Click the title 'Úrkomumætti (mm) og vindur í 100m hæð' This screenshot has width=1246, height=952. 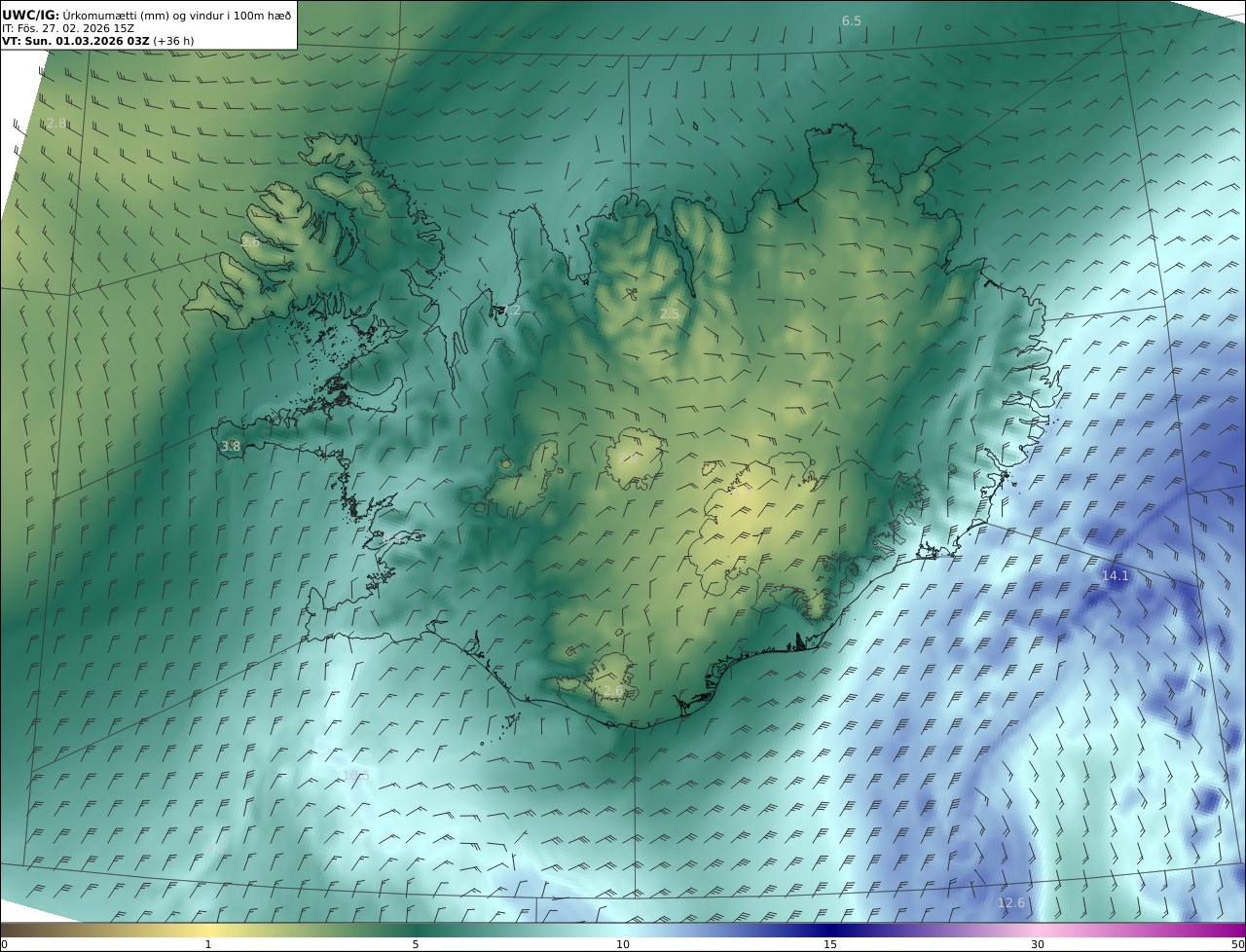pyautogui.click(x=176, y=15)
